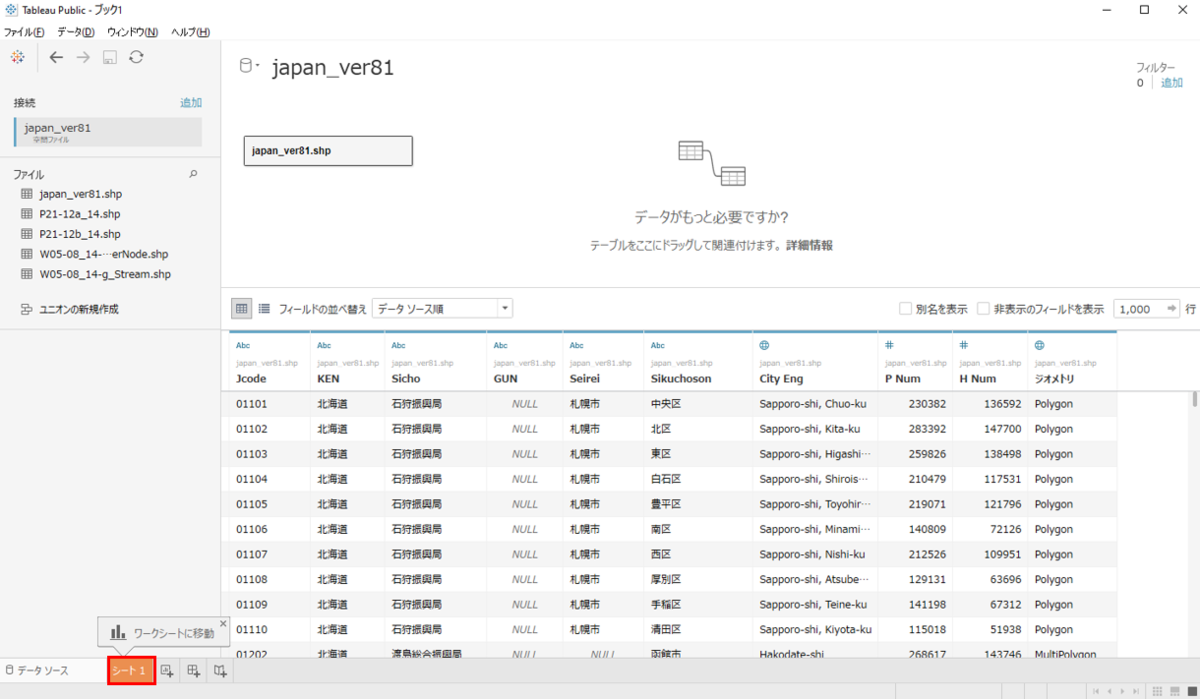Go to シート 1 worksheet tab
The height and width of the screenshot is (699, 1200).
[x=131, y=670]
